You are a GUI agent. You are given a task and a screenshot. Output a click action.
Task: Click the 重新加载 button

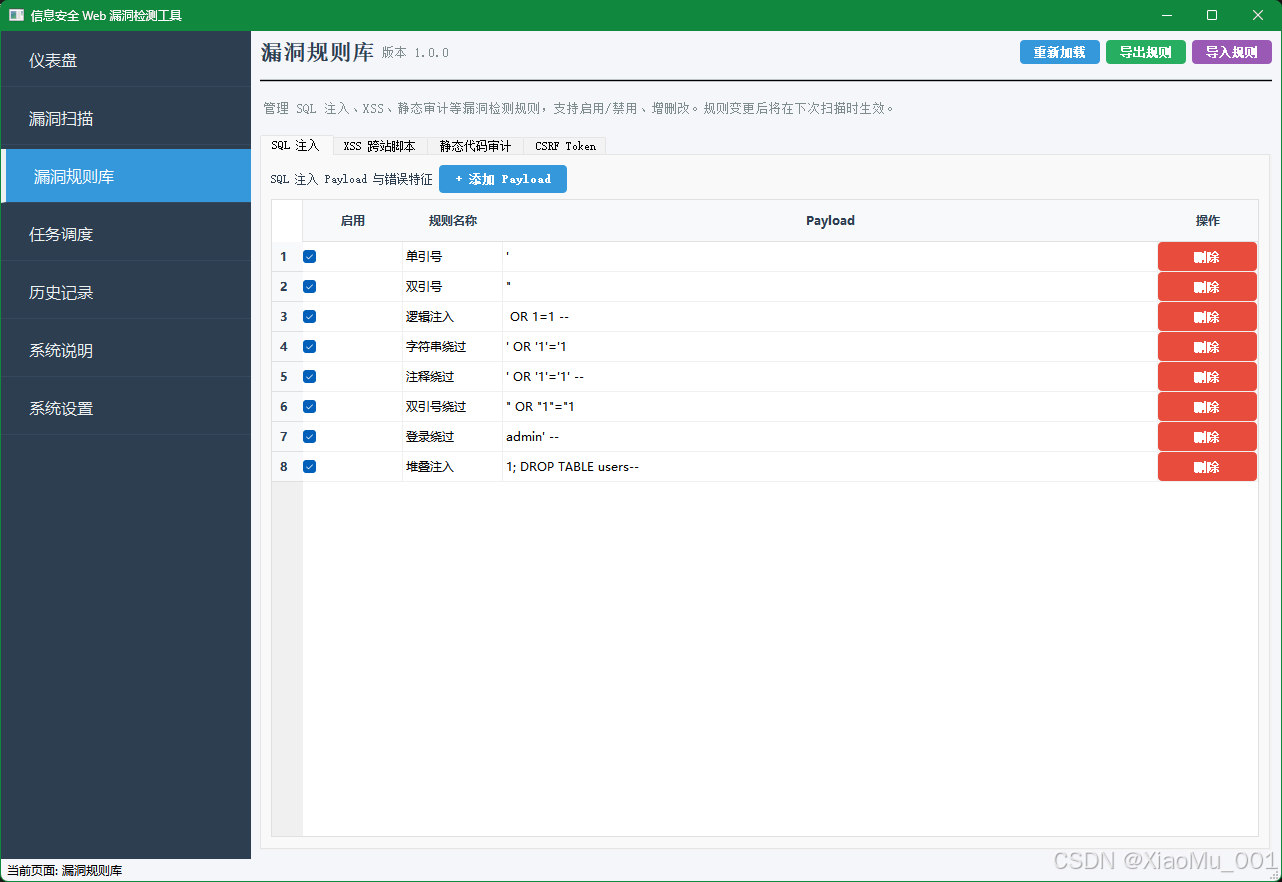pos(1060,52)
